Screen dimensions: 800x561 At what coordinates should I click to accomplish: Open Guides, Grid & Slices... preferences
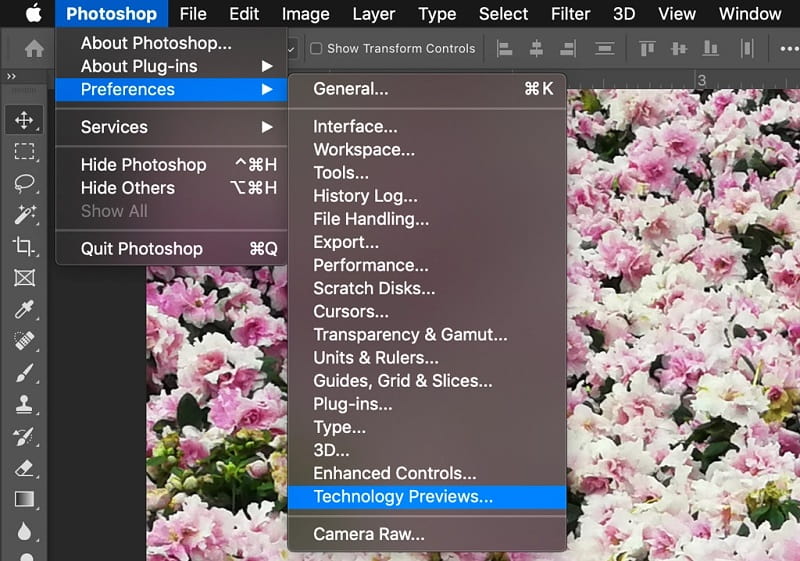coord(427,381)
